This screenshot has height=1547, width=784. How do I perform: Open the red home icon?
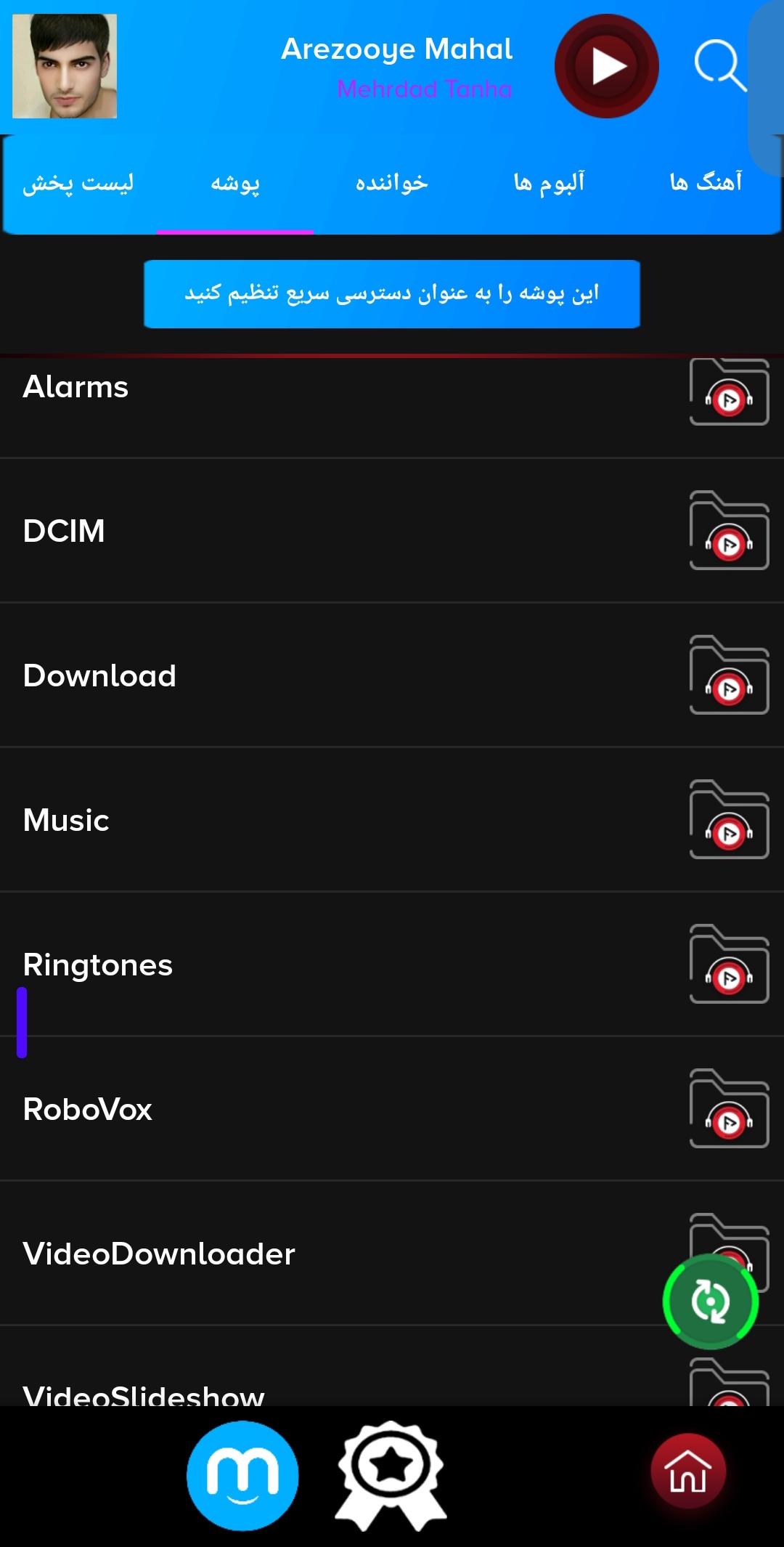pyautogui.click(x=687, y=1471)
